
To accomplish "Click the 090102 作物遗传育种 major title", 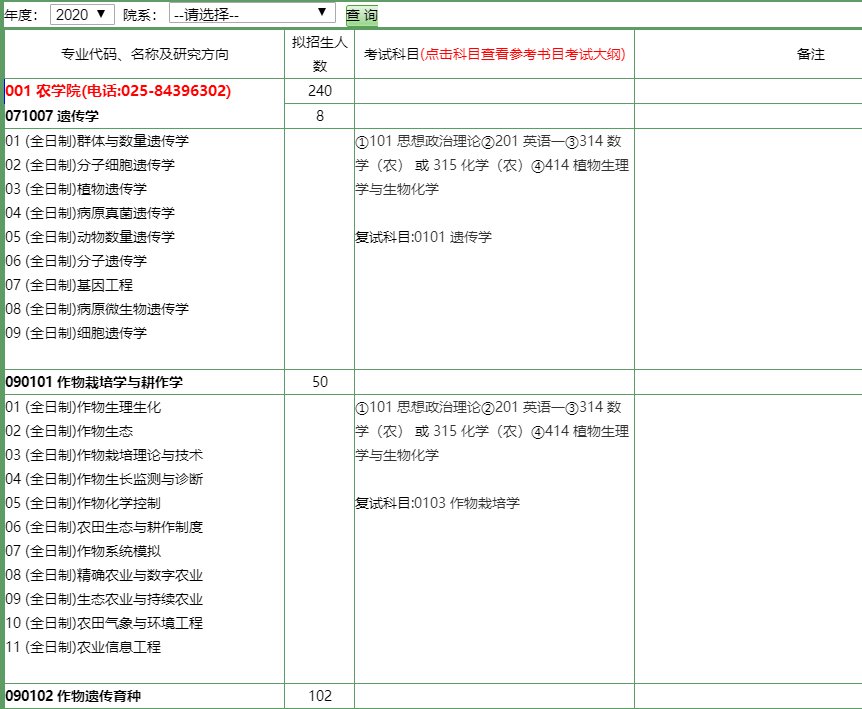I will click(x=80, y=696).
